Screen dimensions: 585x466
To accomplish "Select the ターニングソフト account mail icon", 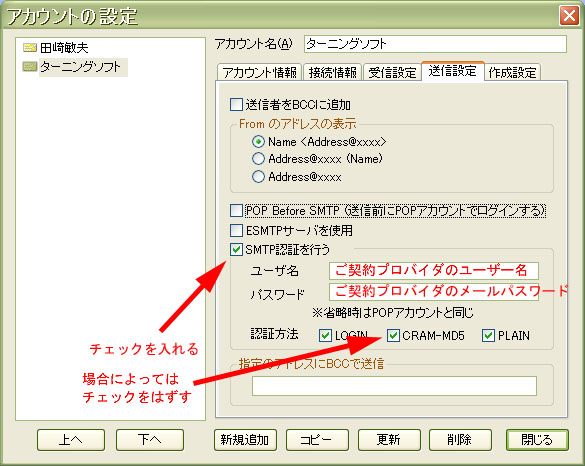I will point(30,67).
